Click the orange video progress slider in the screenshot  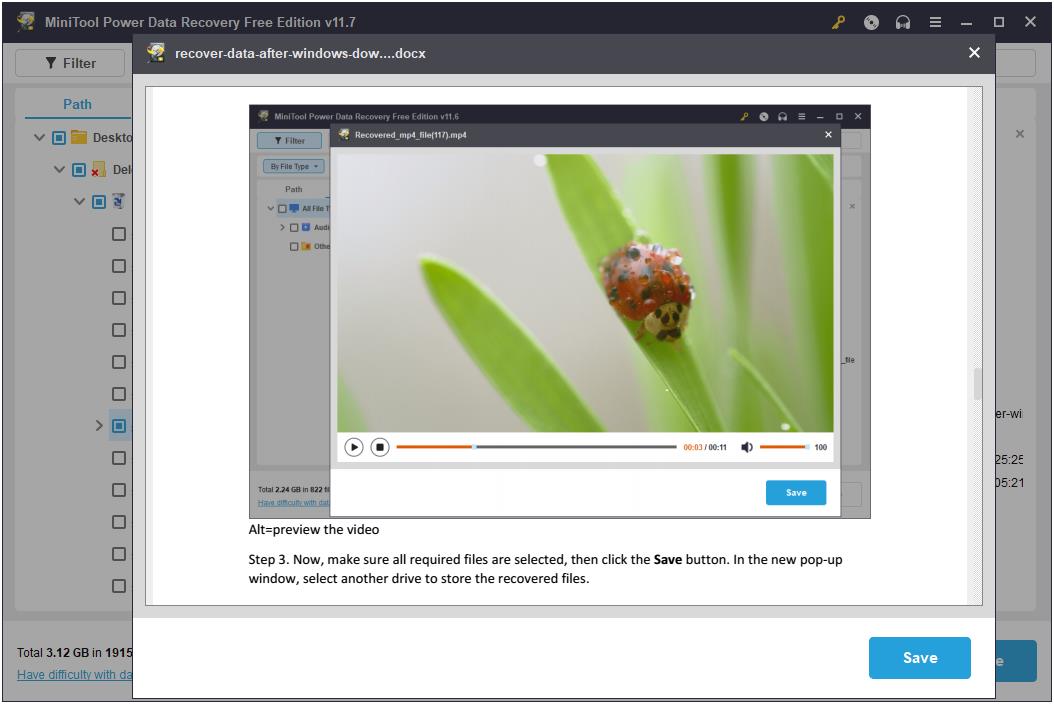click(536, 447)
